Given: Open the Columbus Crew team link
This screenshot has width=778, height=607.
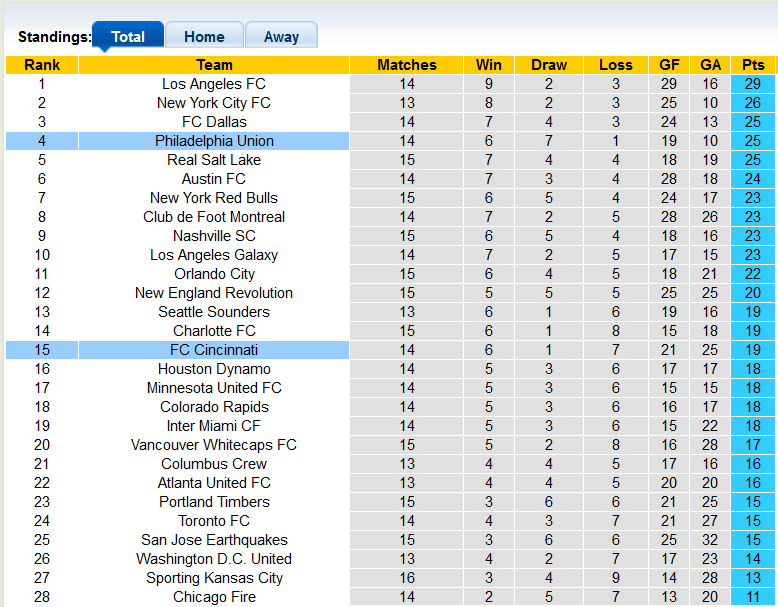Looking at the screenshot, I should tap(214, 464).
